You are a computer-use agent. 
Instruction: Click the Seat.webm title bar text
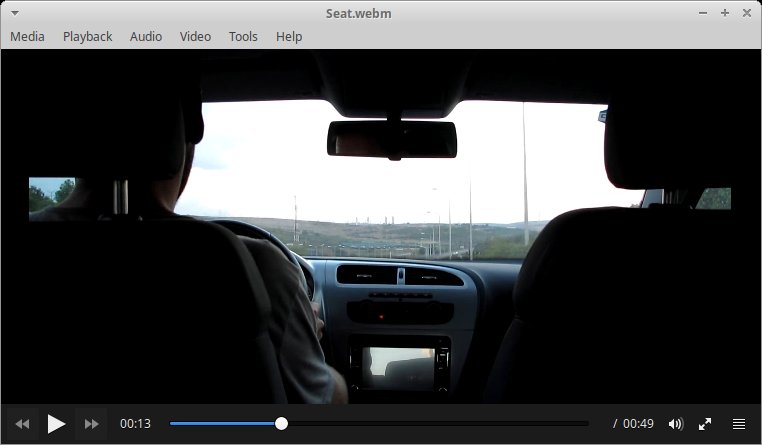coord(359,14)
